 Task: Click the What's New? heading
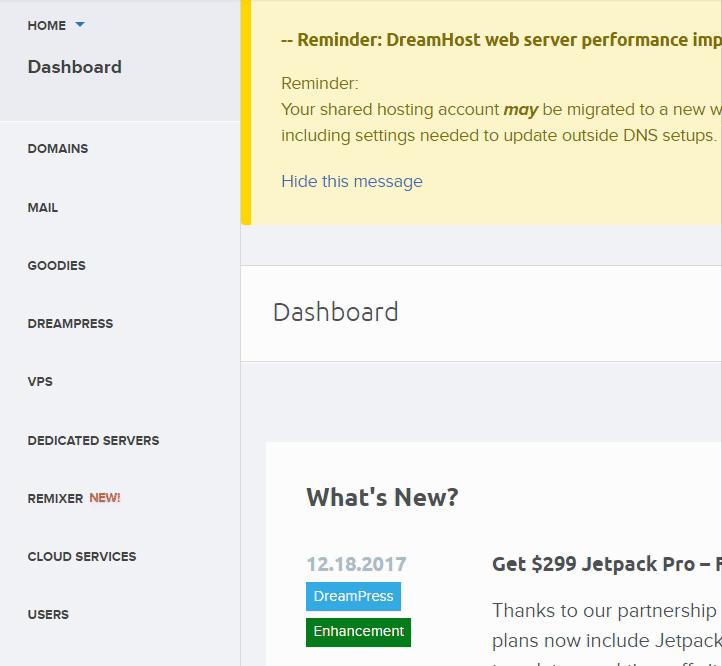click(x=382, y=497)
